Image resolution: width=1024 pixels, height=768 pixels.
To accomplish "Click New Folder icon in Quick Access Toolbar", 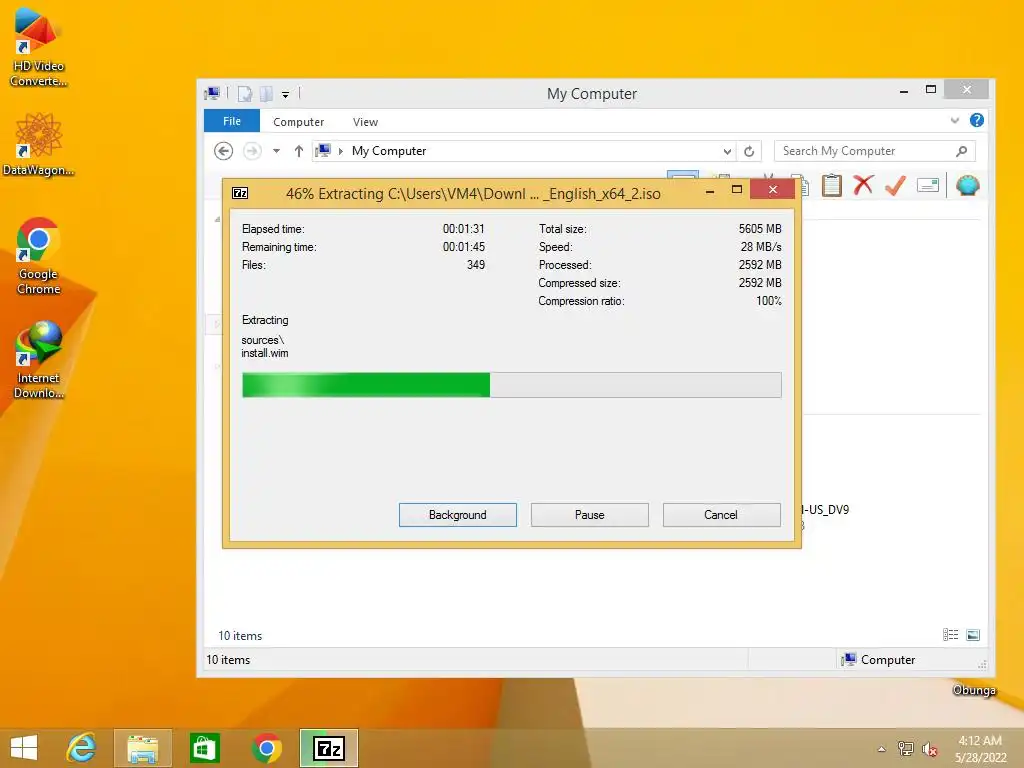I will [x=266, y=94].
